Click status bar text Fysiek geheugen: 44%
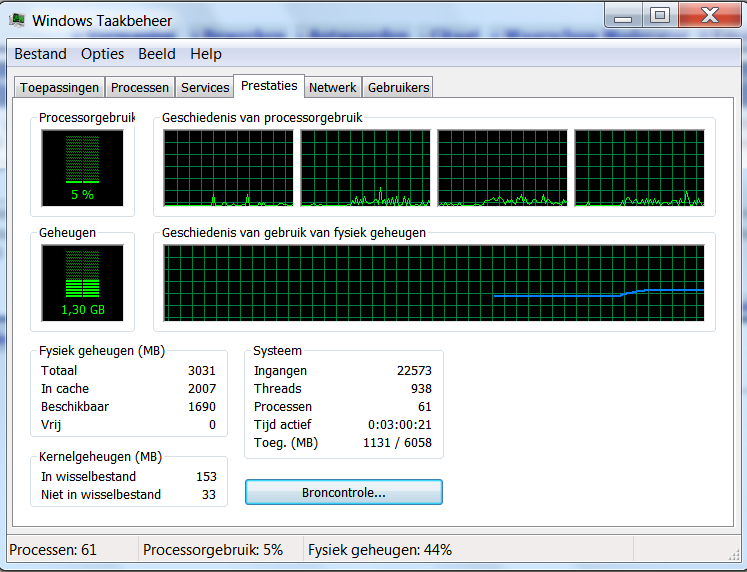The height and width of the screenshot is (572, 747). coord(380,550)
